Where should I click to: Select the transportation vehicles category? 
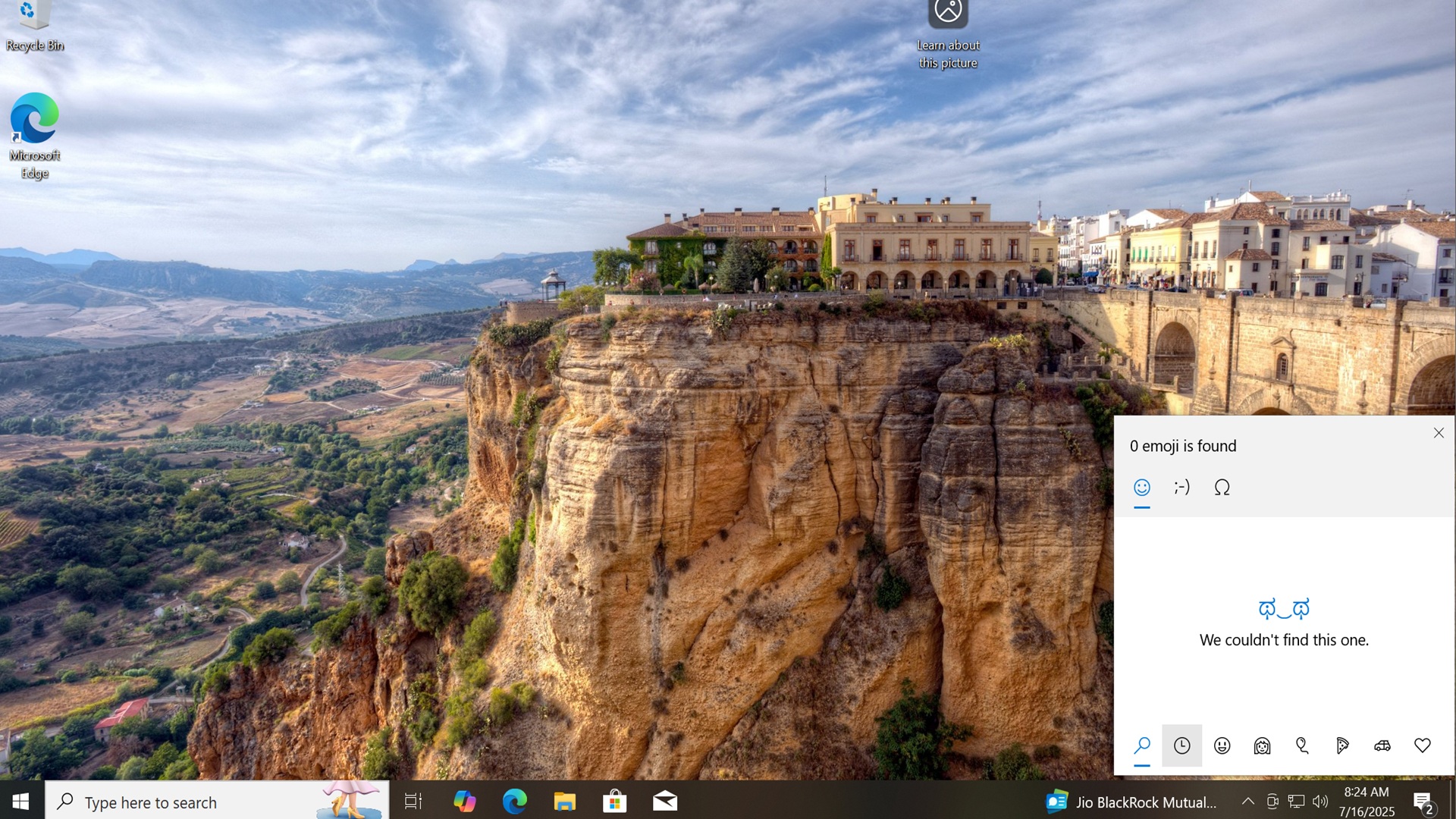[1382, 745]
